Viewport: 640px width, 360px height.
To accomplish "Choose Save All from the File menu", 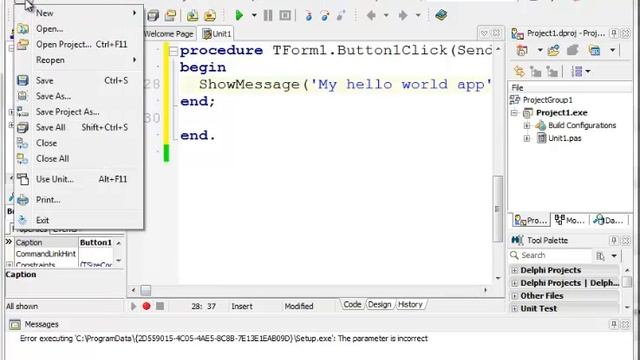I will coord(78,127).
